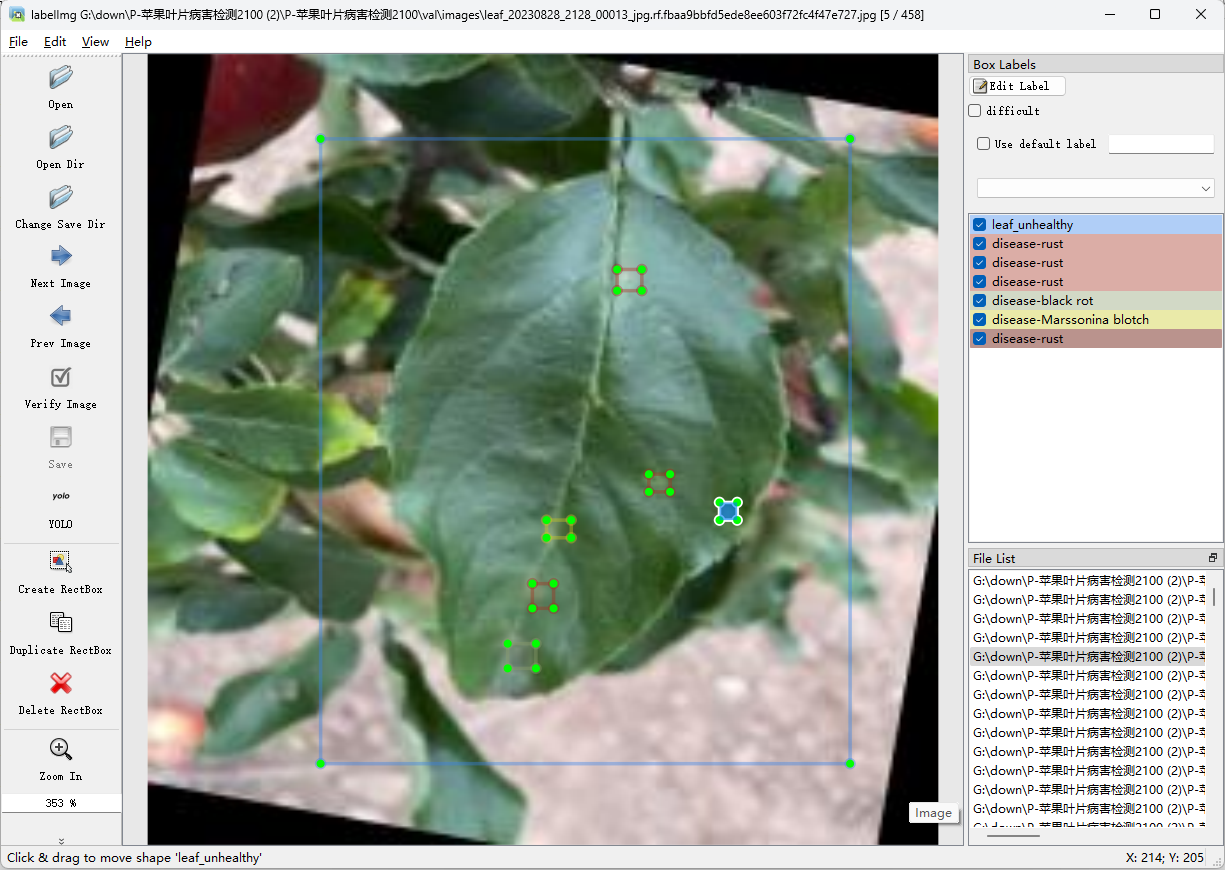Uncheck the leaf_unhealthy label visibility box
Screen dimensions: 1225x870
[x=980, y=225]
